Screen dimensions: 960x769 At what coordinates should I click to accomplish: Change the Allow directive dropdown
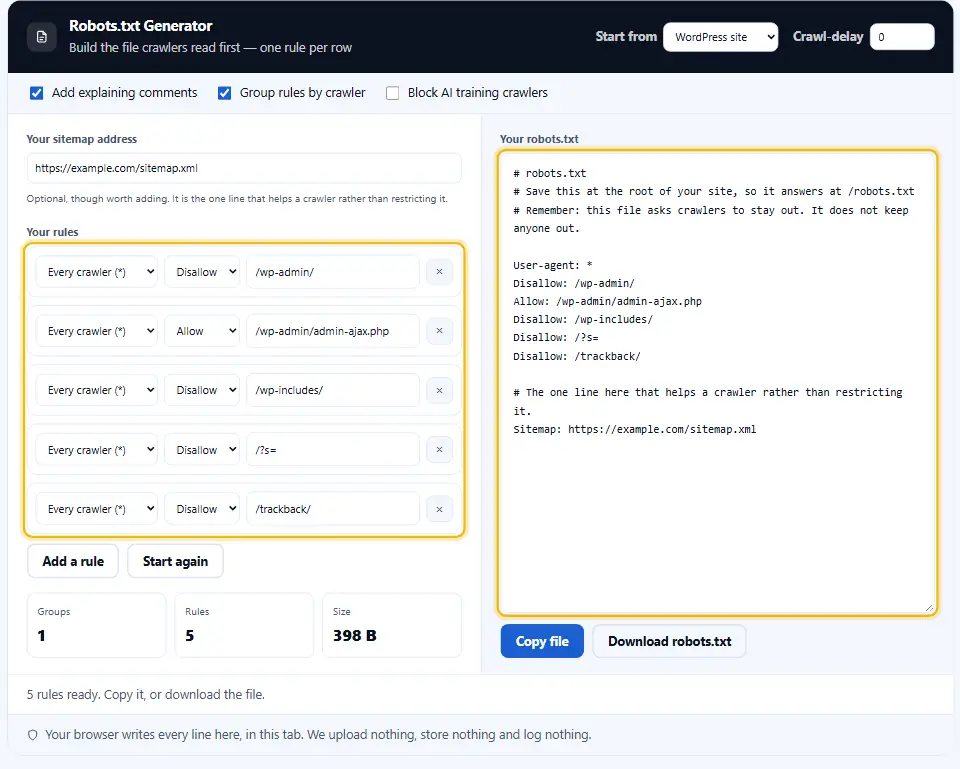[x=202, y=331]
